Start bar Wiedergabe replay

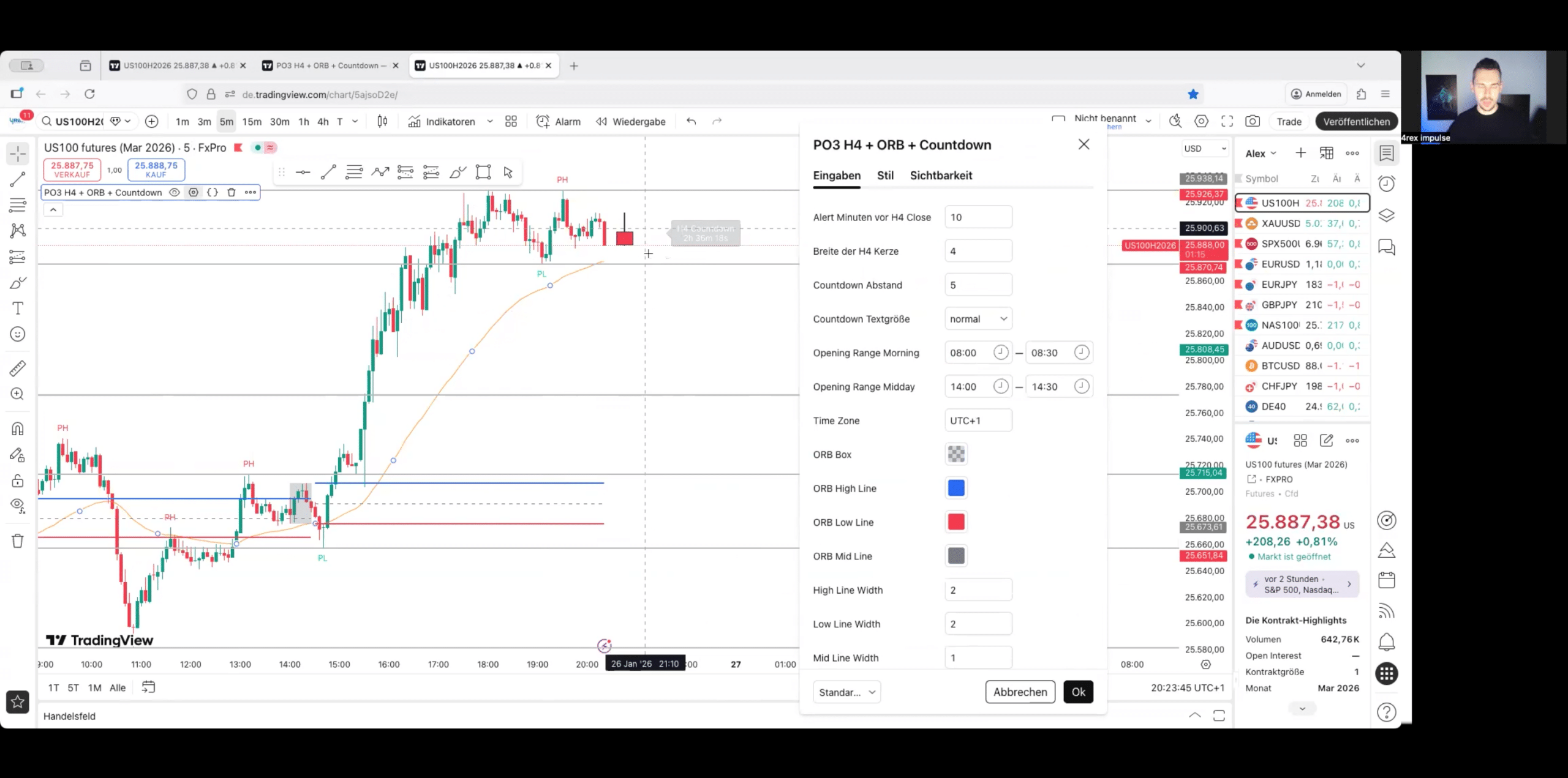point(630,121)
